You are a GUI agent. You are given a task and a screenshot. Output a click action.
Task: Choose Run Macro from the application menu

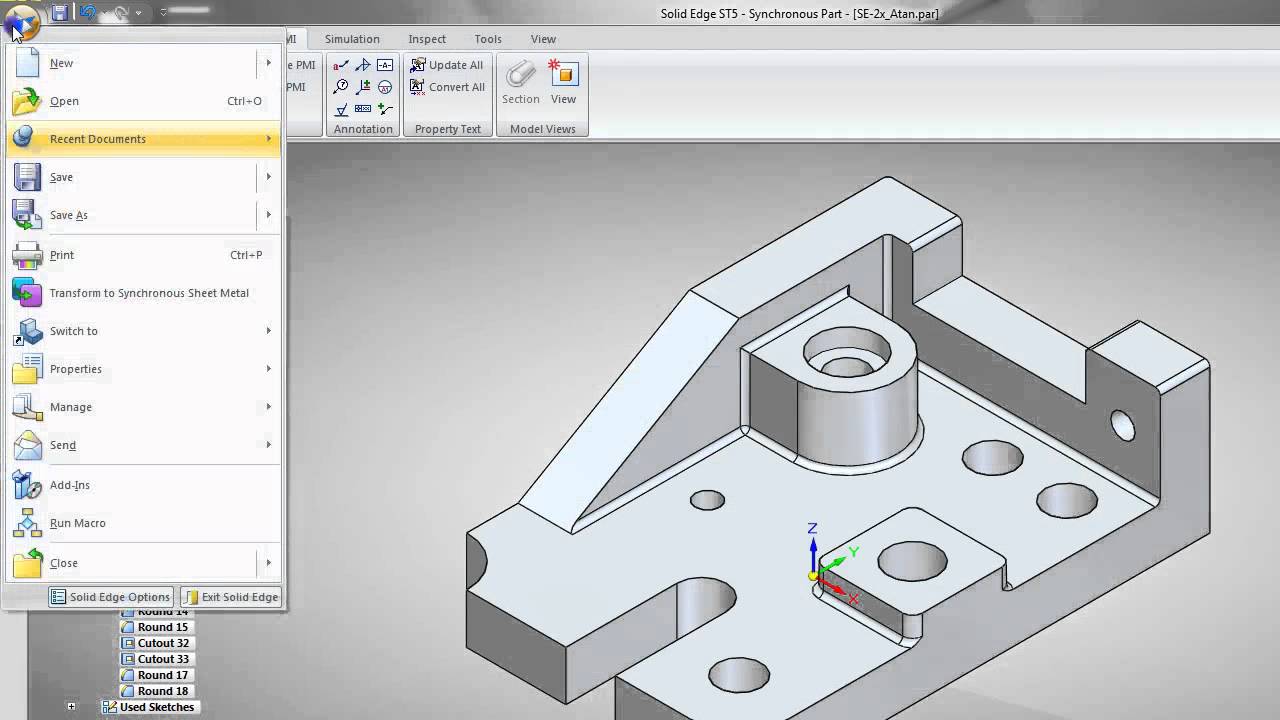tap(144, 523)
